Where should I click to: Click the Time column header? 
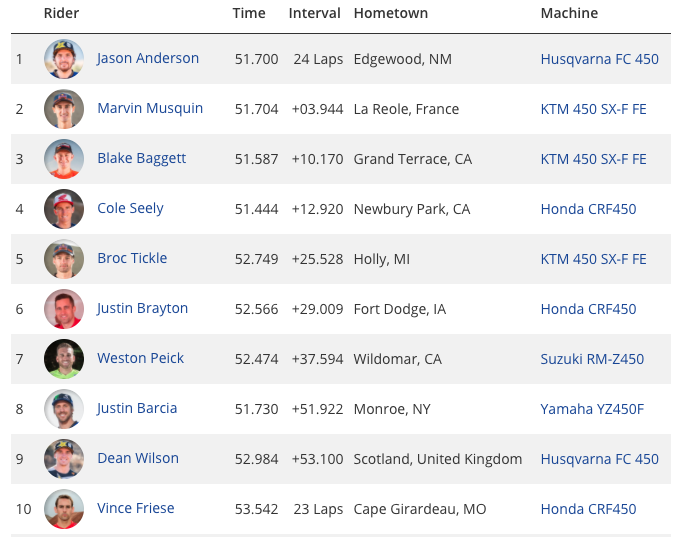click(249, 13)
